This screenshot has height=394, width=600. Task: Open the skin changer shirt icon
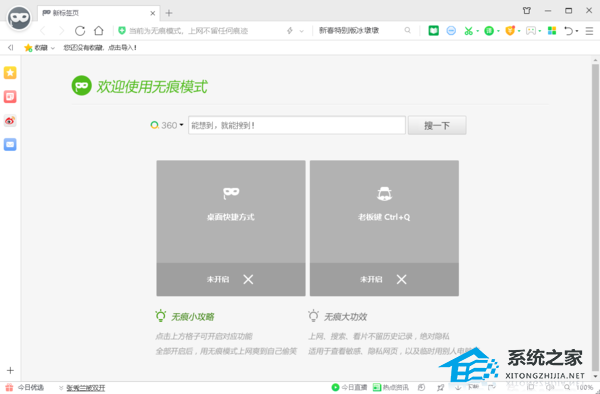click(x=527, y=11)
